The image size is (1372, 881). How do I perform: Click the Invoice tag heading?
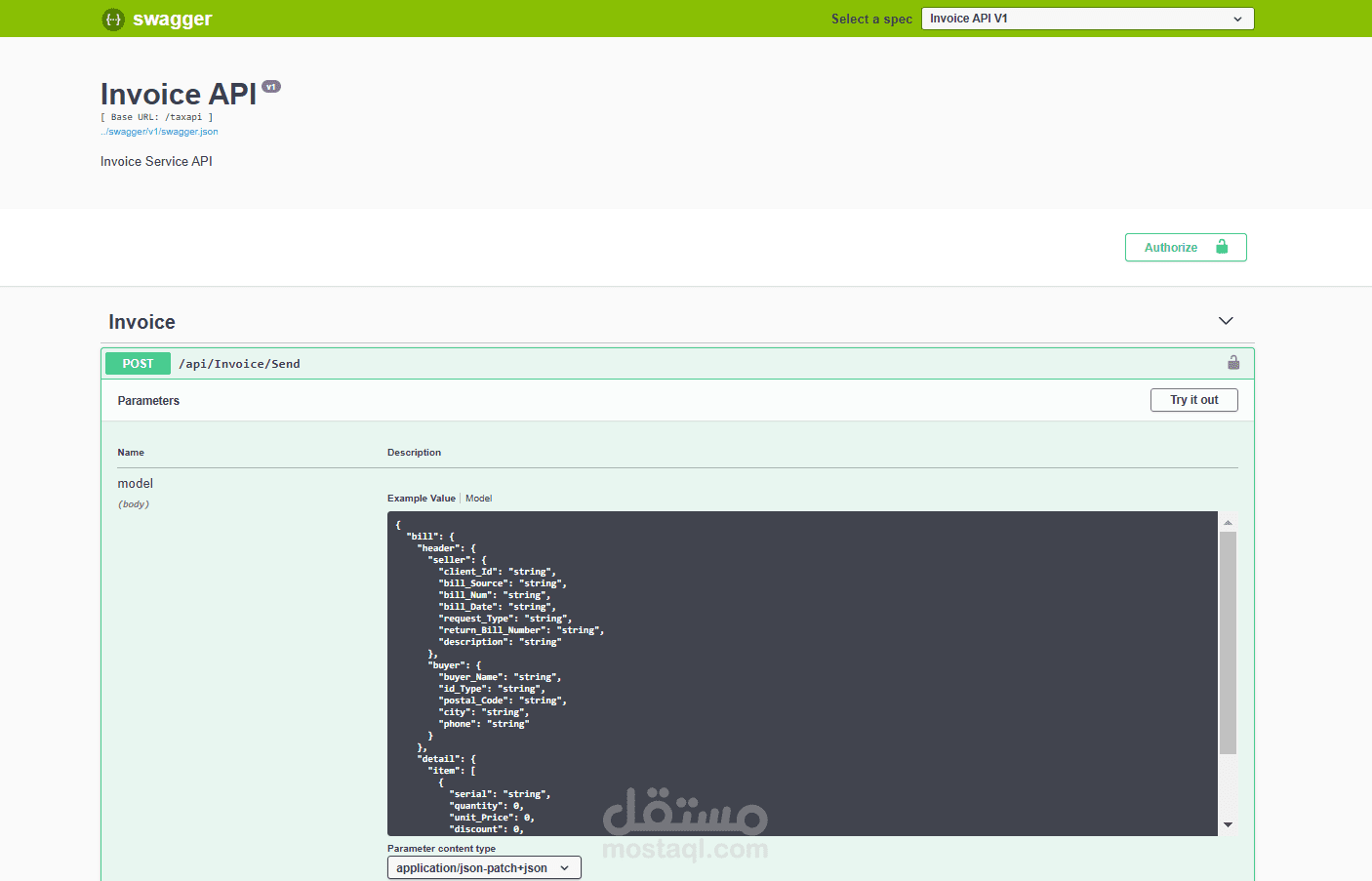(141, 322)
